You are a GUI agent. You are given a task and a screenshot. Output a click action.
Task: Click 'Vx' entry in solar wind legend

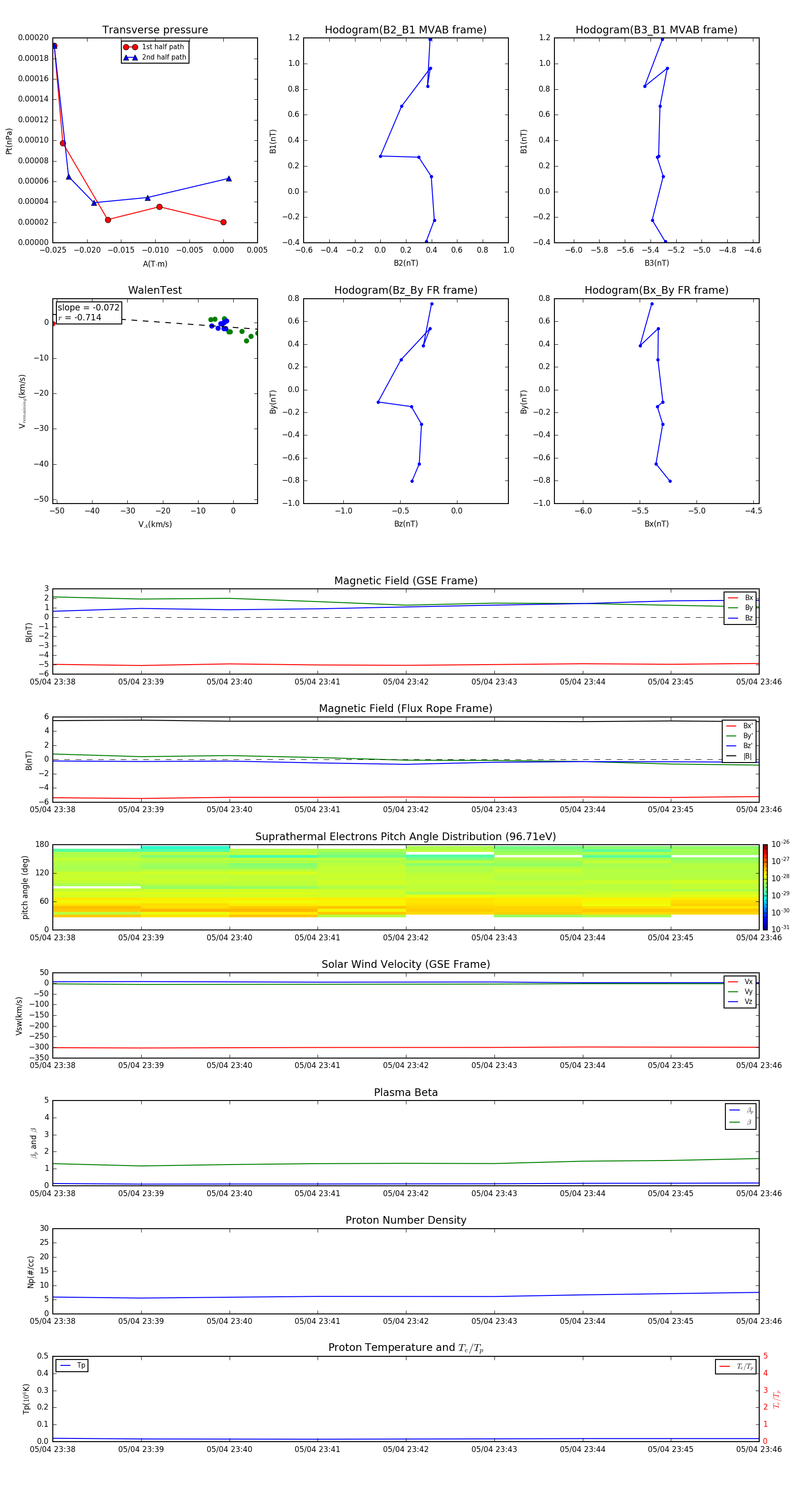click(x=740, y=981)
